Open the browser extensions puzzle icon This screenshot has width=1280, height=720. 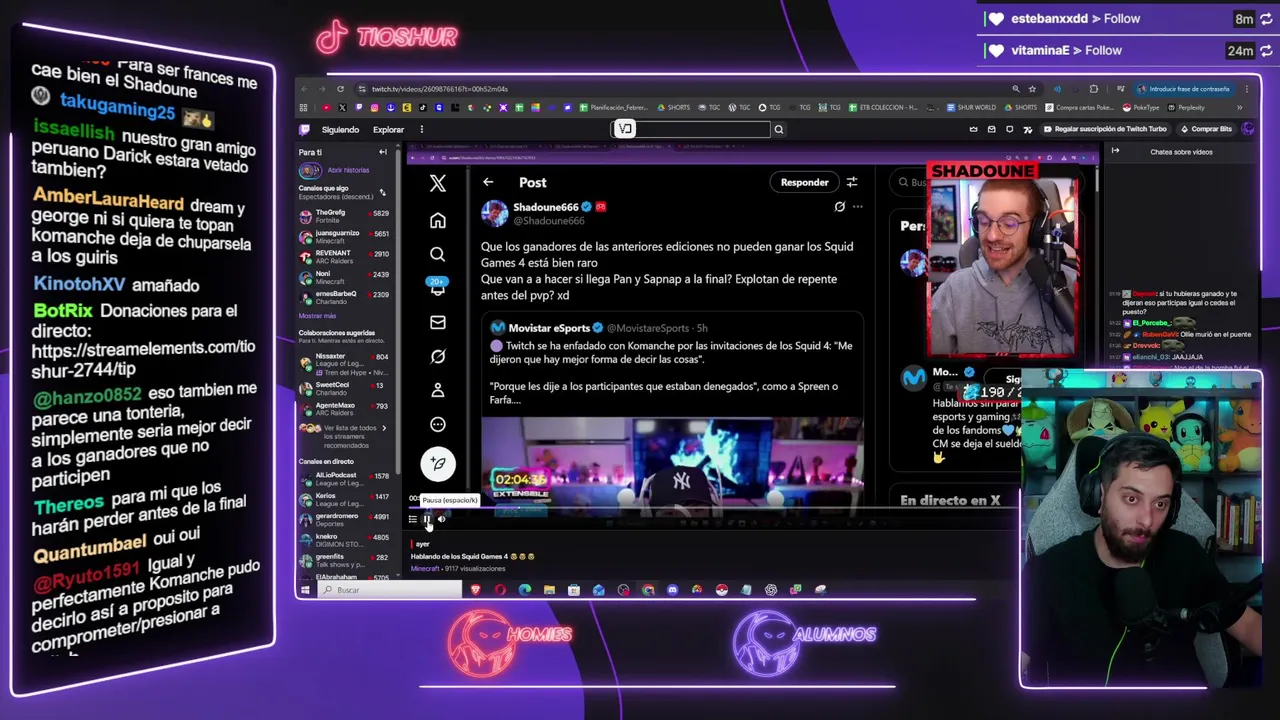pyautogui.click(x=1093, y=89)
